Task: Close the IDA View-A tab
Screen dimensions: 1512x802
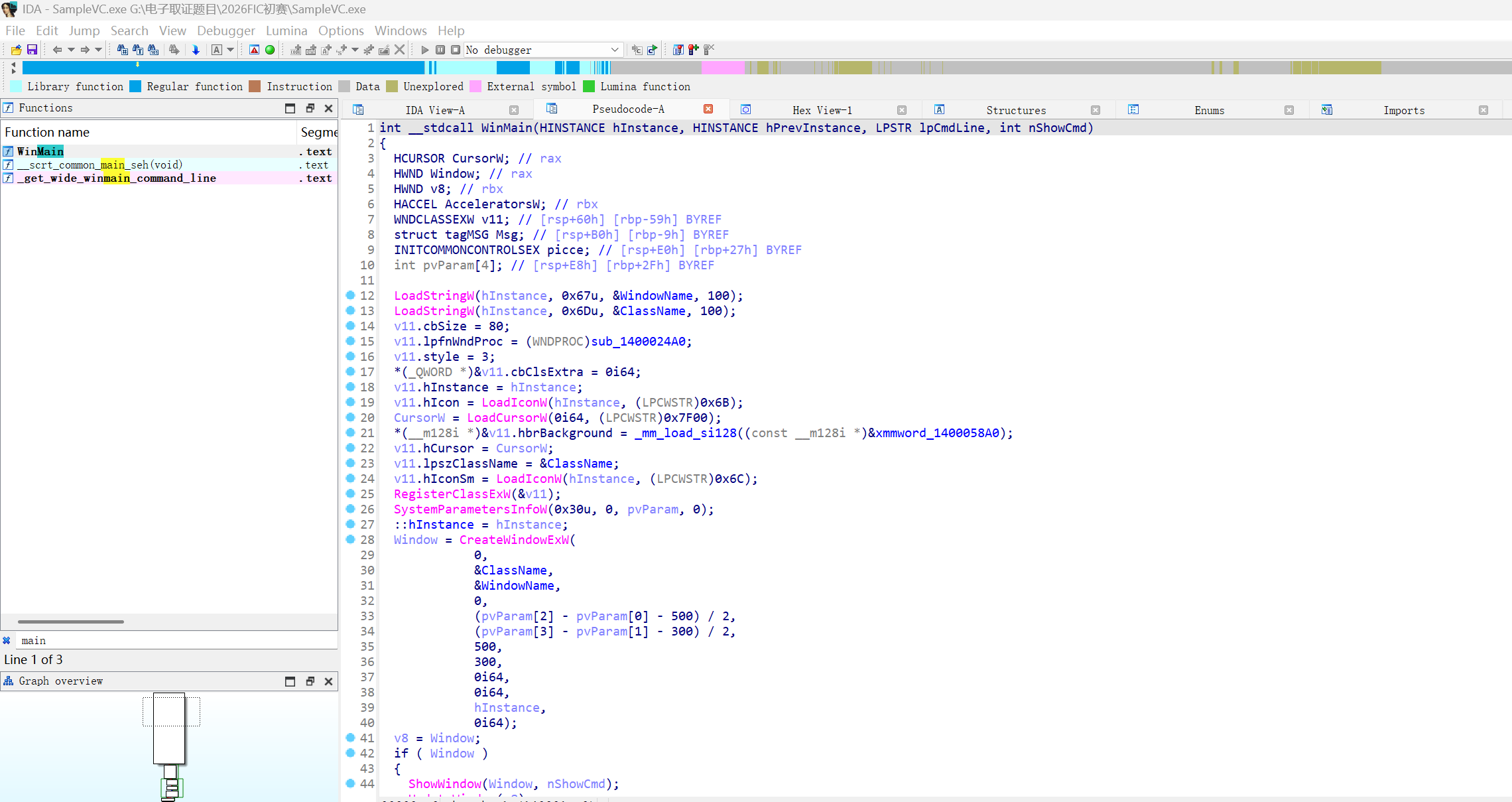Action: click(514, 110)
